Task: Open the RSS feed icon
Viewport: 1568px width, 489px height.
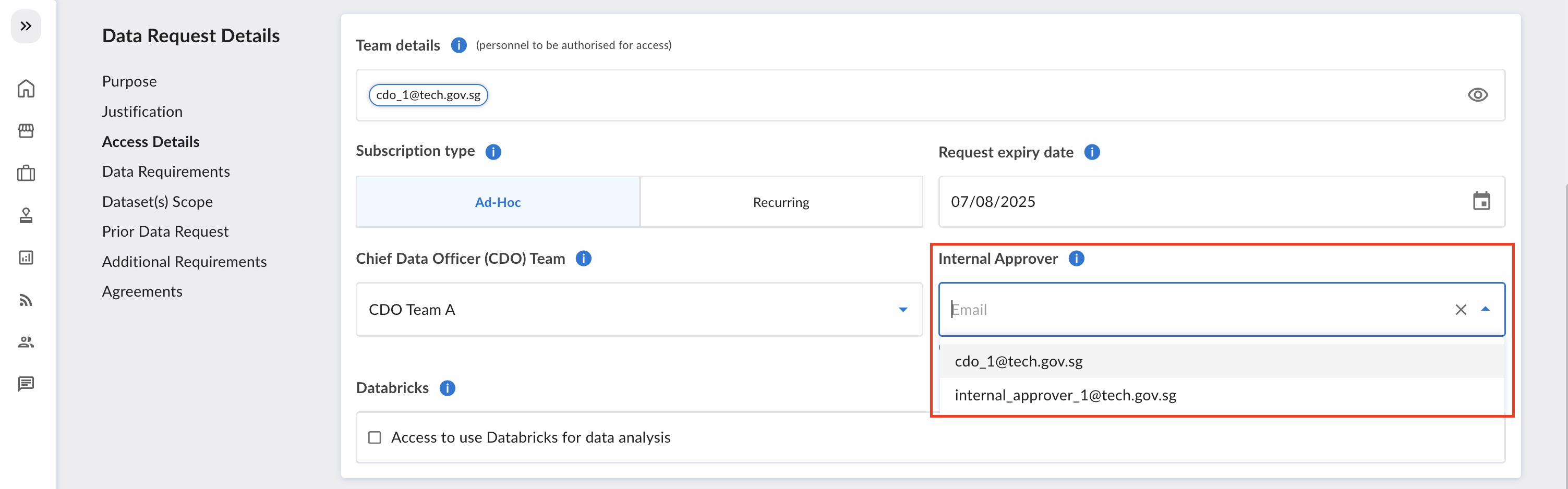Action: click(x=26, y=300)
